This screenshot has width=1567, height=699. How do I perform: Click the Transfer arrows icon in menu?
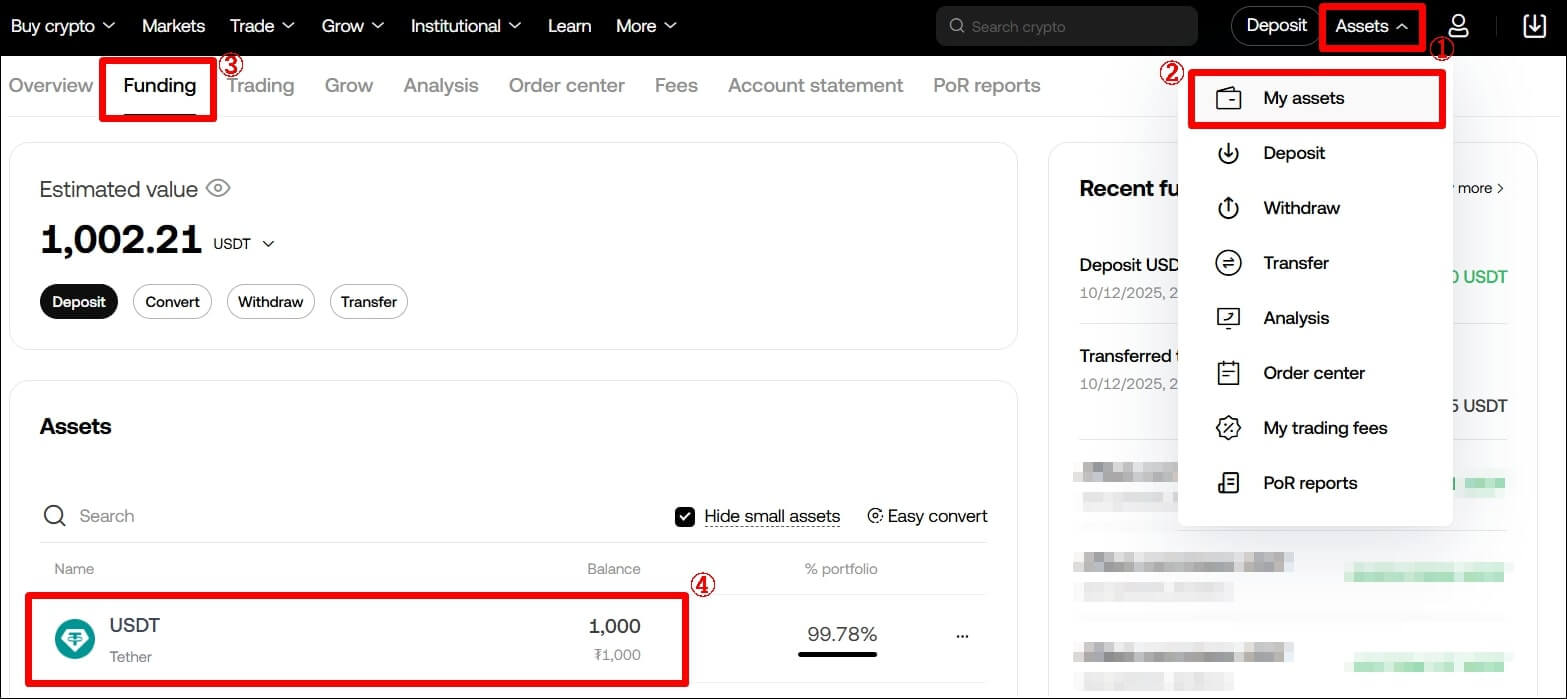(x=1228, y=263)
